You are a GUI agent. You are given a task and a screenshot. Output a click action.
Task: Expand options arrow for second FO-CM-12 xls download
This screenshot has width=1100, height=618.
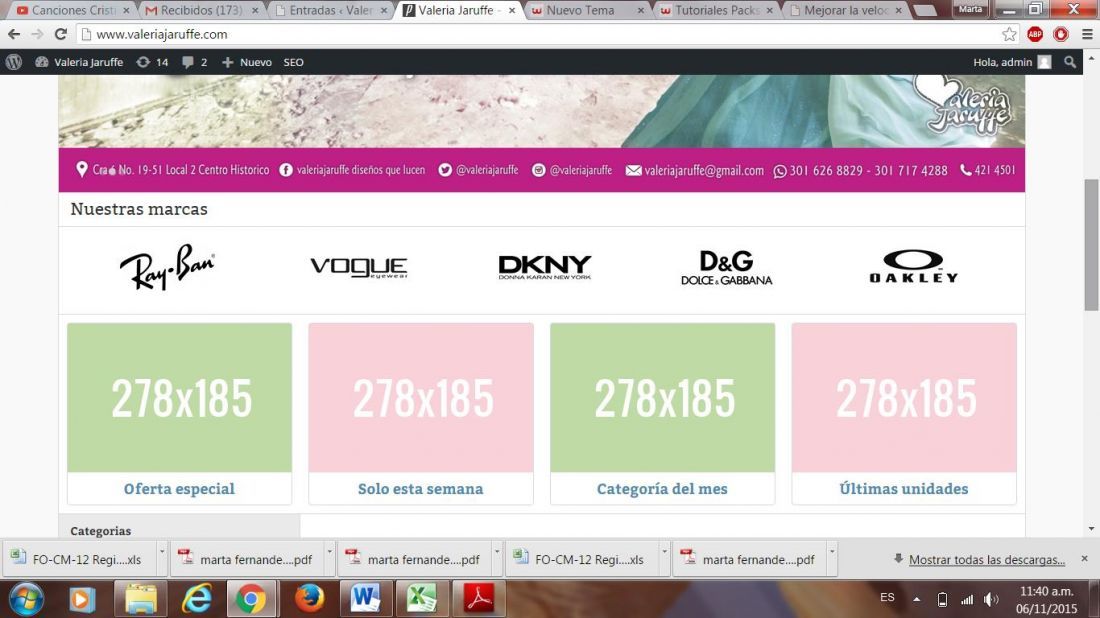[664, 553]
